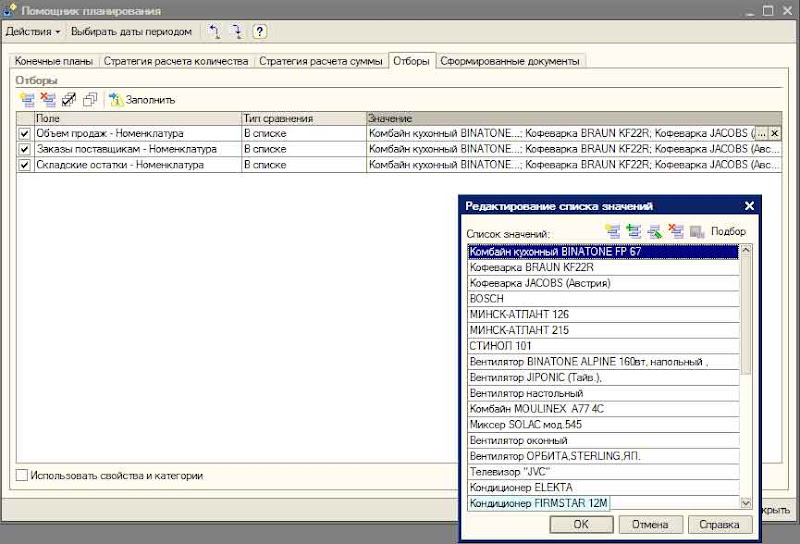Click the Заполнить button
The image size is (800, 544).
(142, 100)
